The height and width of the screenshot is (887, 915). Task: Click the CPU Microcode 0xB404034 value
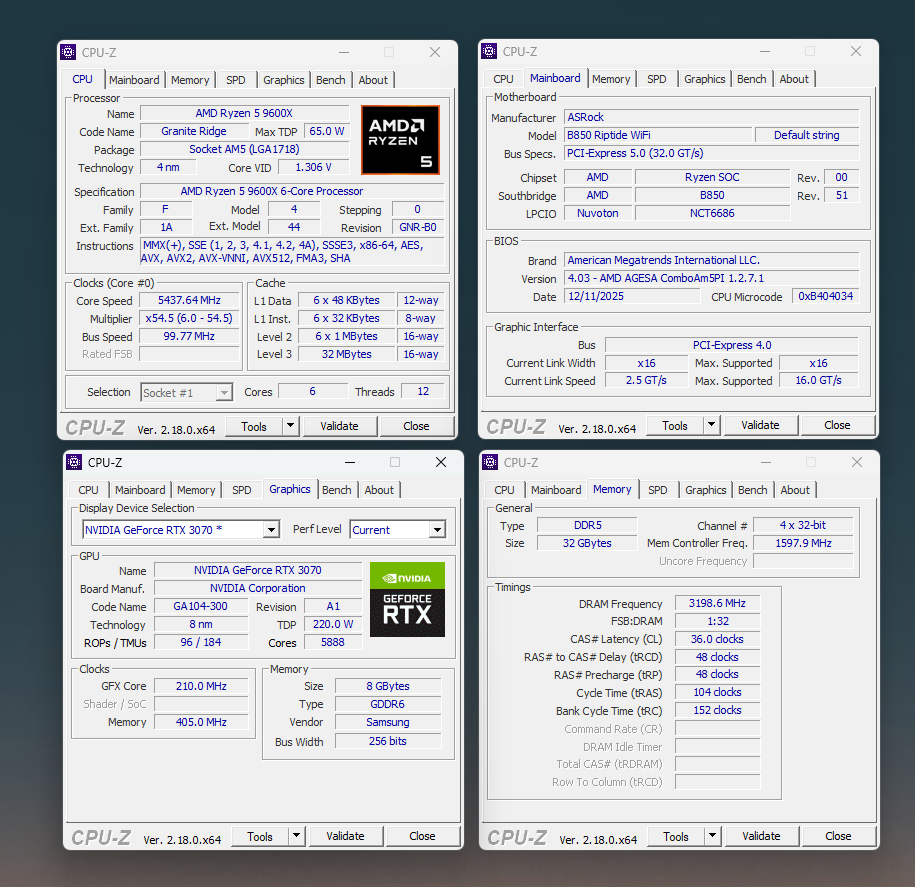[x=825, y=296]
